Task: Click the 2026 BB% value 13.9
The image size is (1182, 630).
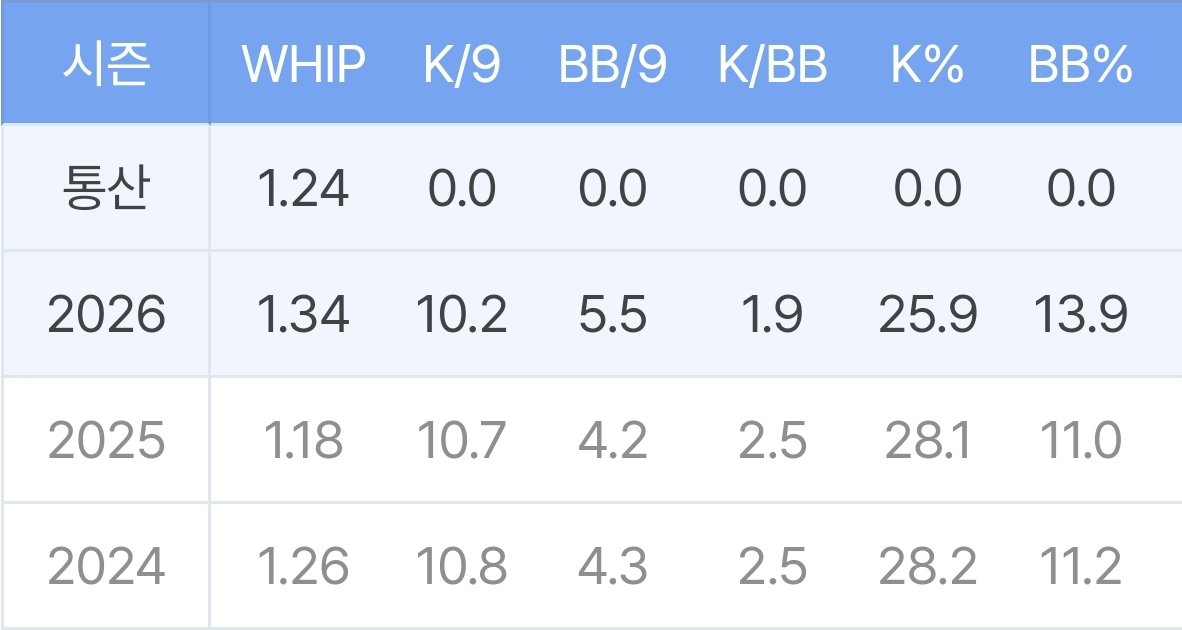Action: click(1080, 314)
